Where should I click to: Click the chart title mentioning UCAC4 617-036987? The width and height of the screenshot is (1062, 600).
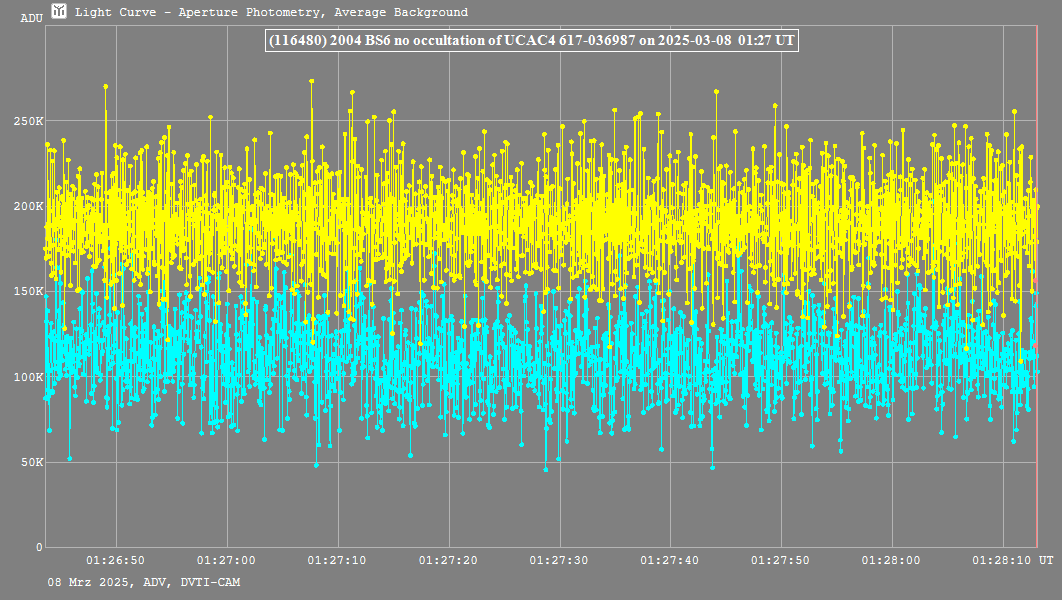point(530,40)
